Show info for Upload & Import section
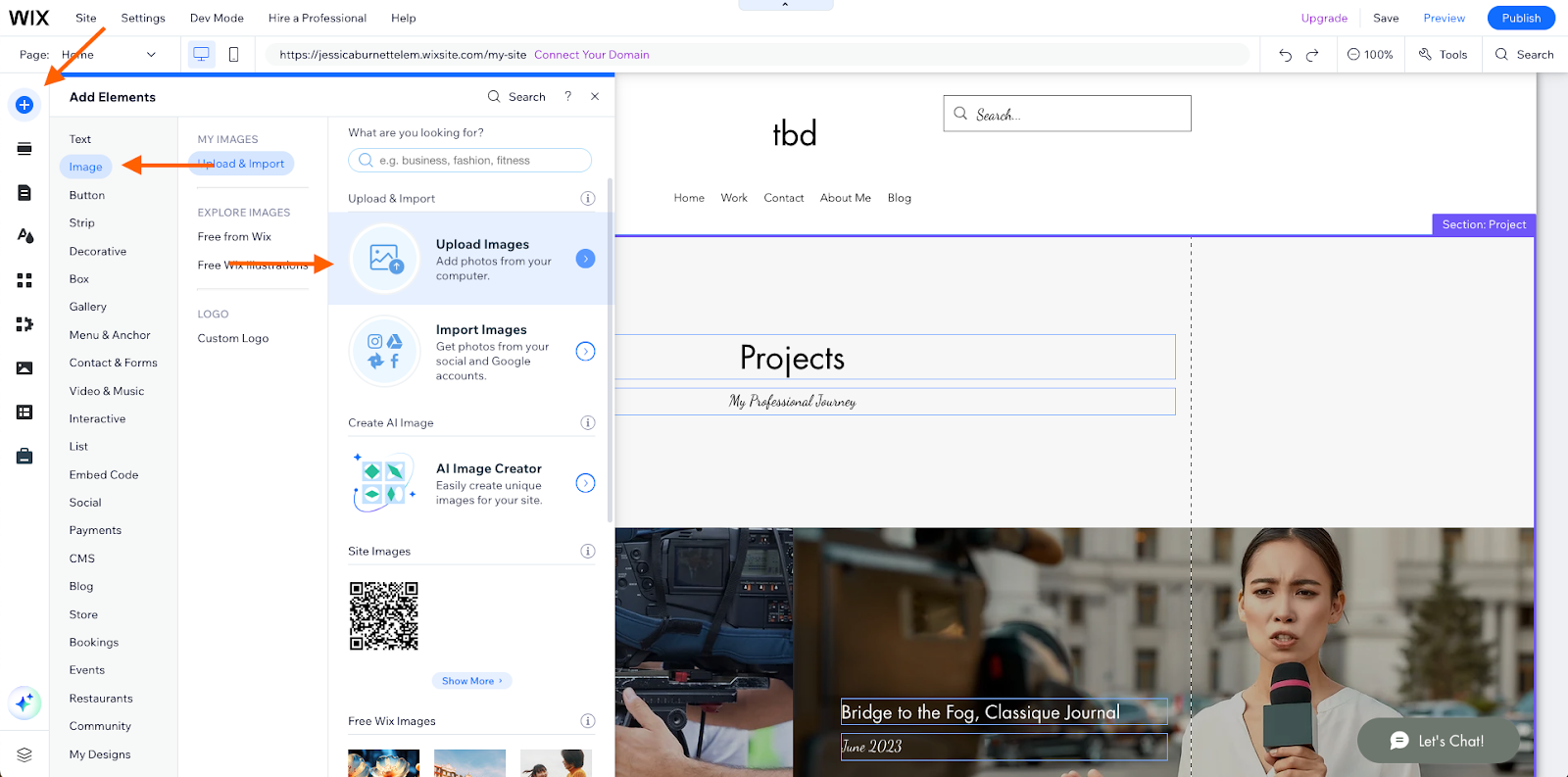The height and width of the screenshot is (777, 1568). click(587, 198)
